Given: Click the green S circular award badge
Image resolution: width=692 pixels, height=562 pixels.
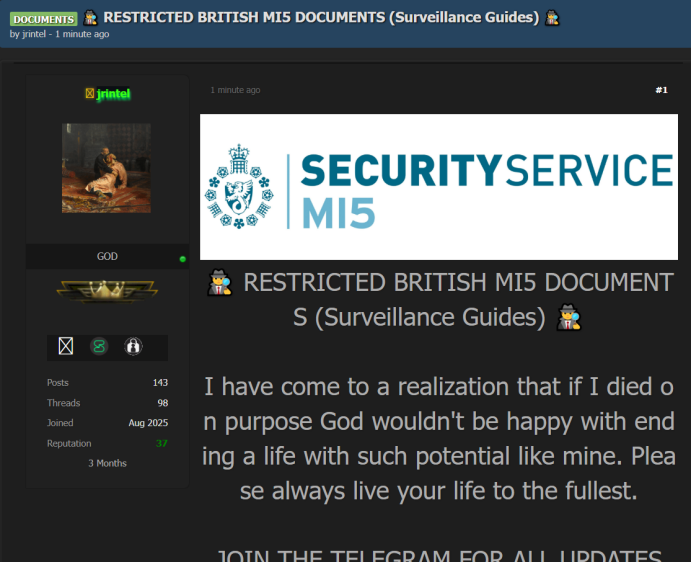Looking at the screenshot, I should (99, 346).
